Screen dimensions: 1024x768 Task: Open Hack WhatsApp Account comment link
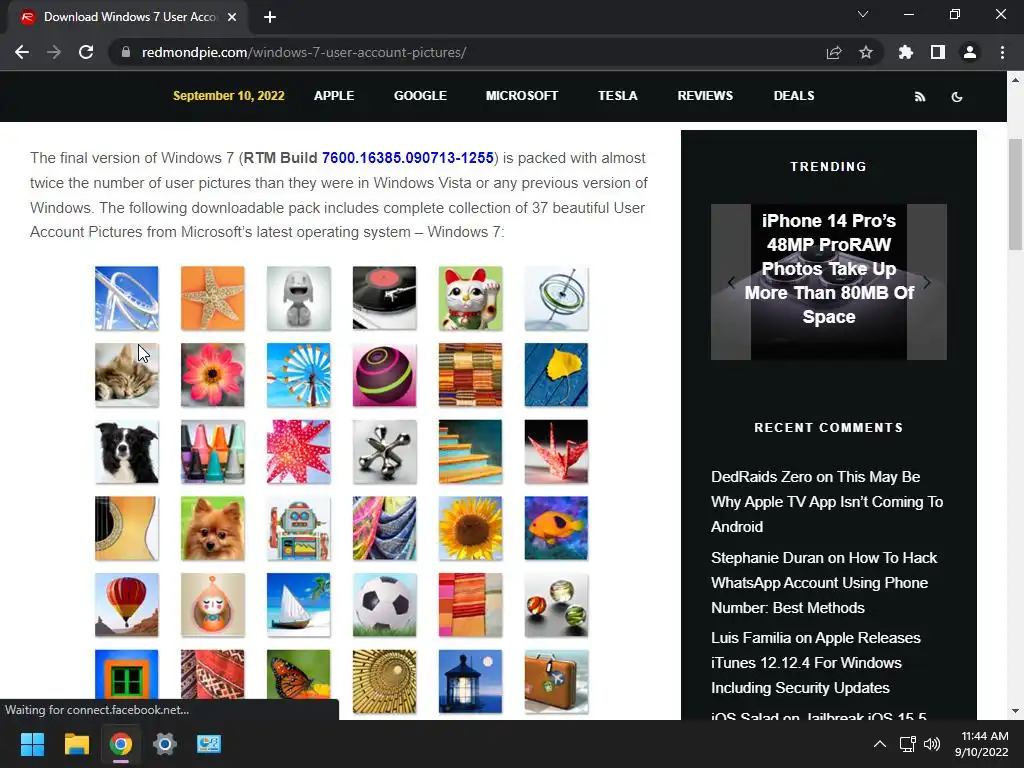(824, 583)
